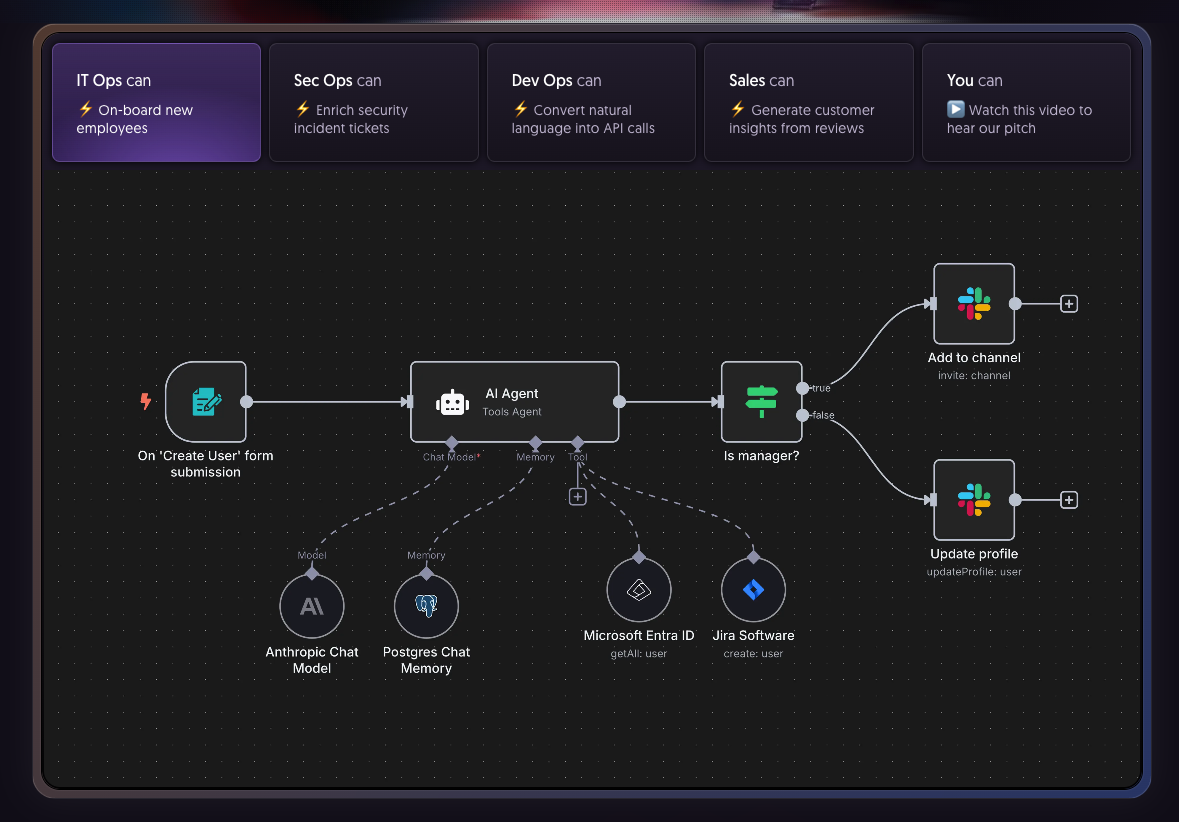
Task: Select the Anthropic Chat Model node
Action: point(311,605)
